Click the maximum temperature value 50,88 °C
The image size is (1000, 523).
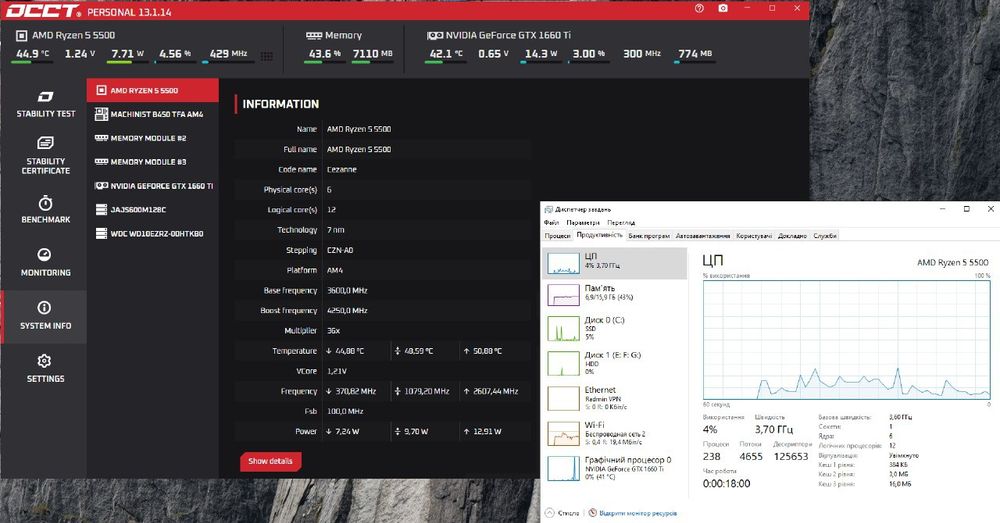pyautogui.click(x=487, y=351)
